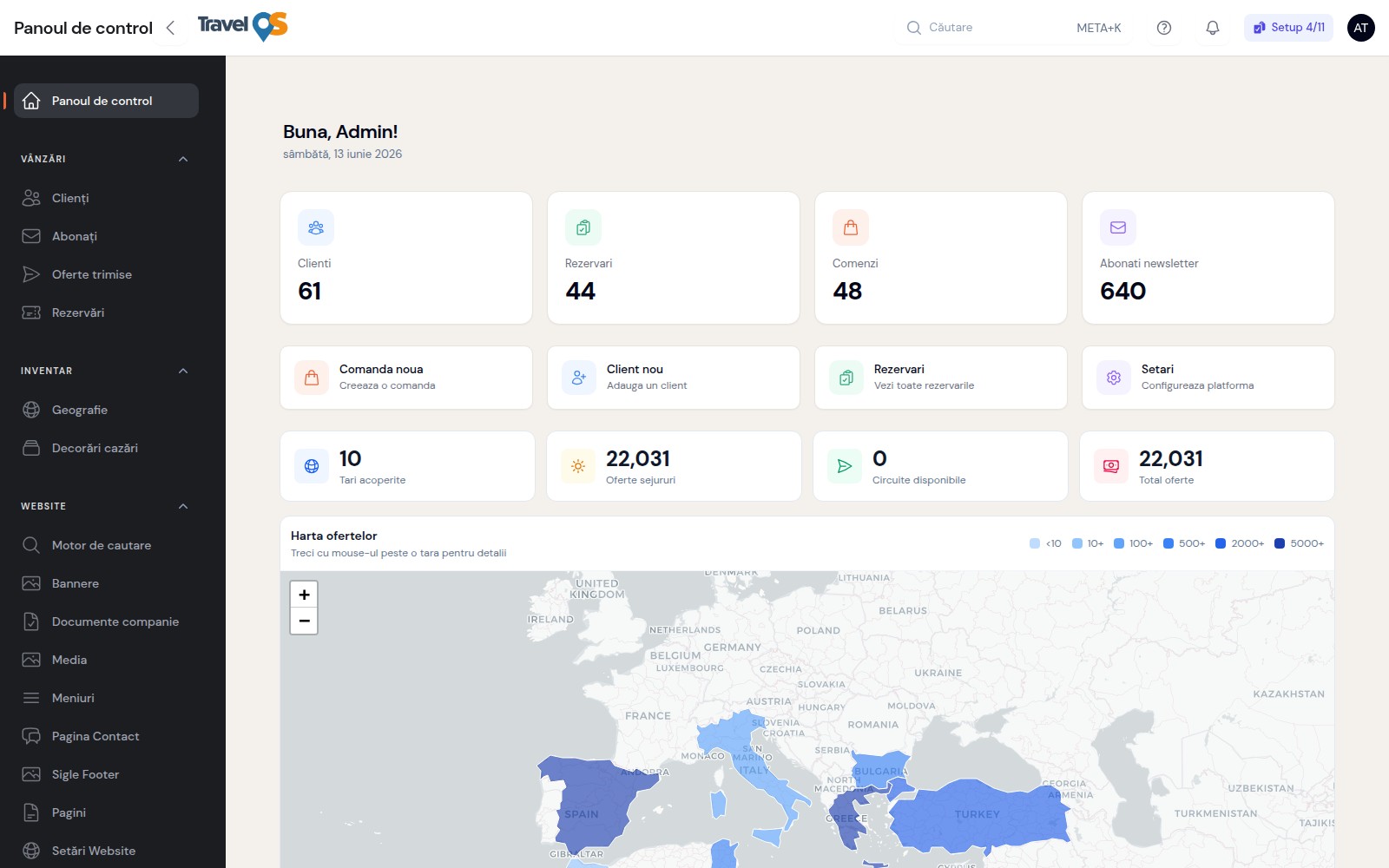The height and width of the screenshot is (868, 1389).
Task: Open the Pagini sidebar entry
Action: click(x=106, y=812)
